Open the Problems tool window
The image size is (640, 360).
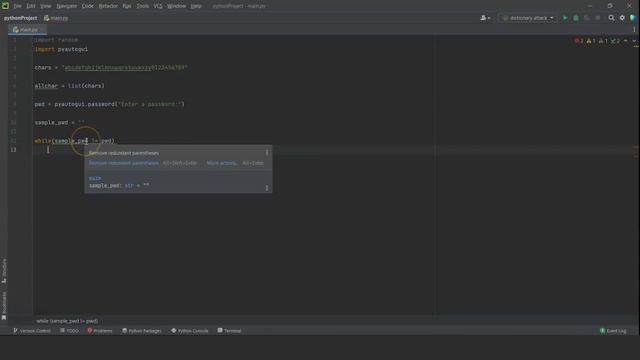coord(100,331)
